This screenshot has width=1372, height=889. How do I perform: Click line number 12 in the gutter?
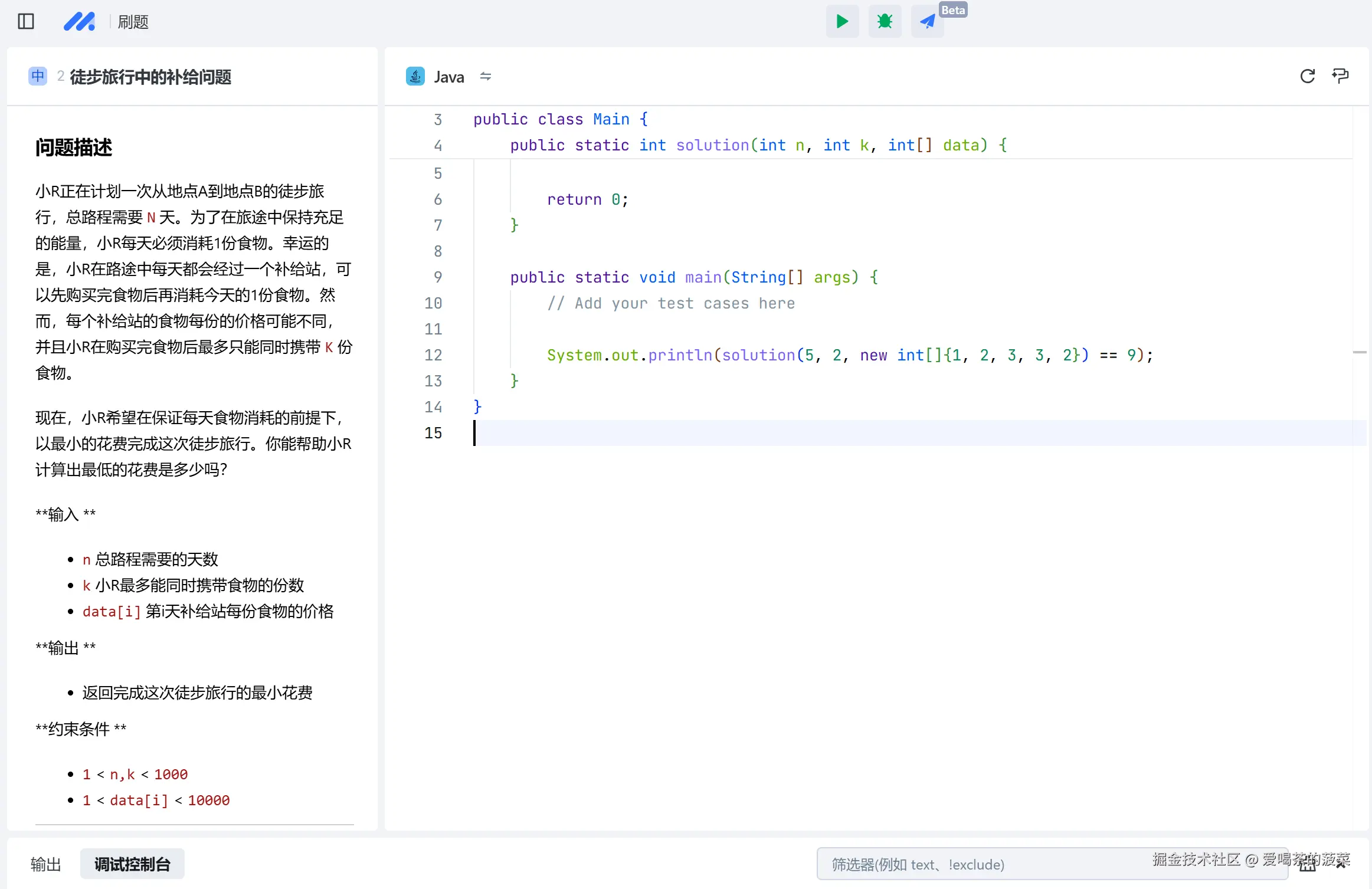pos(433,355)
